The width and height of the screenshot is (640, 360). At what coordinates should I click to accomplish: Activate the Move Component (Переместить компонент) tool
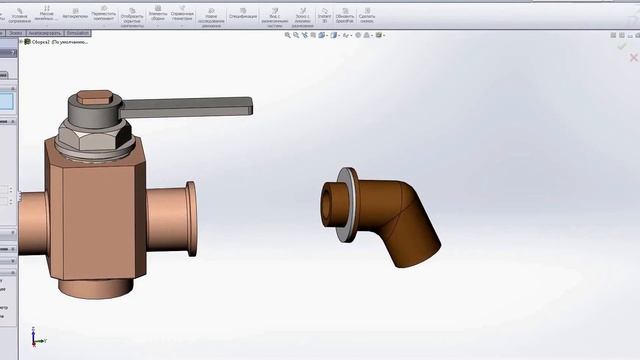(x=104, y=14)
